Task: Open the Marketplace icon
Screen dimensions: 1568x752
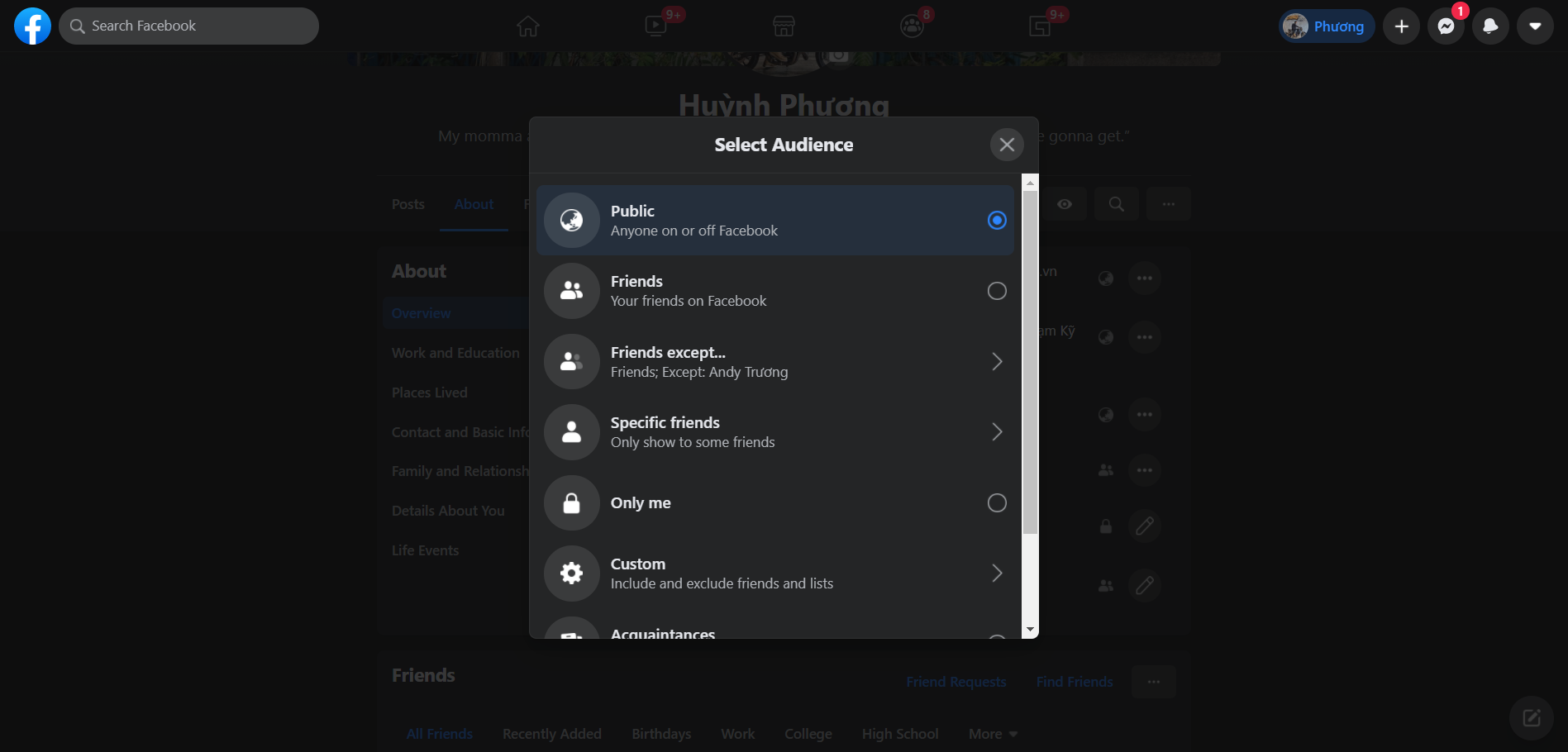Action: coord(784,26)
